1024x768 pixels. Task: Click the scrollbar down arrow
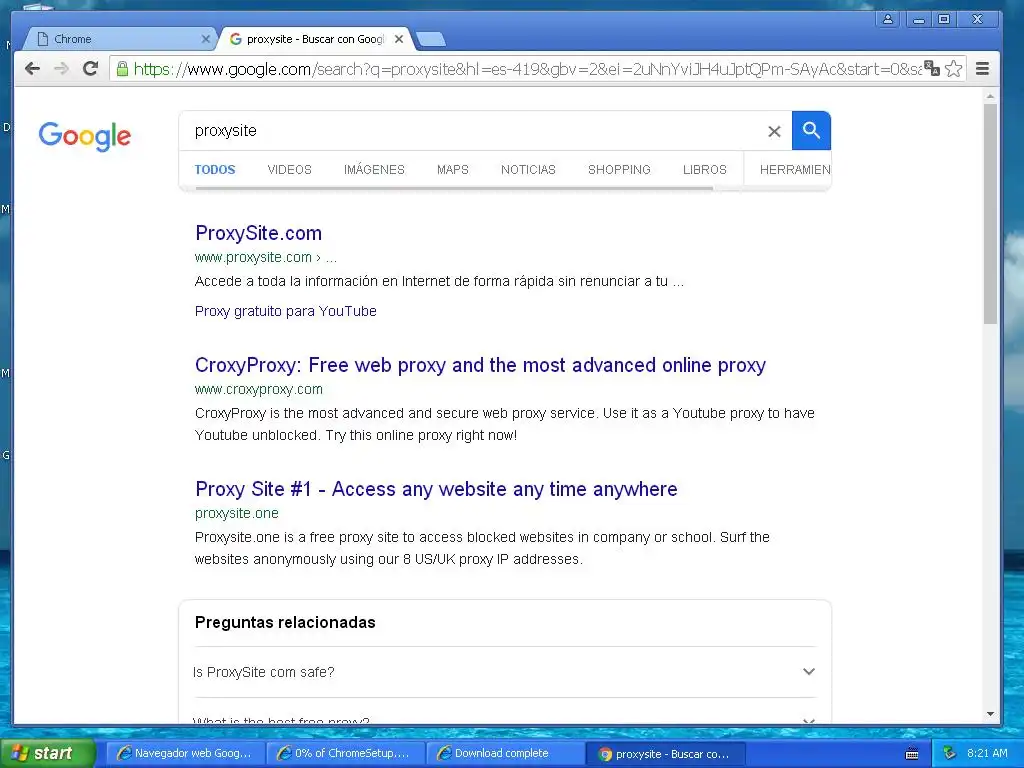coord(990,714)
